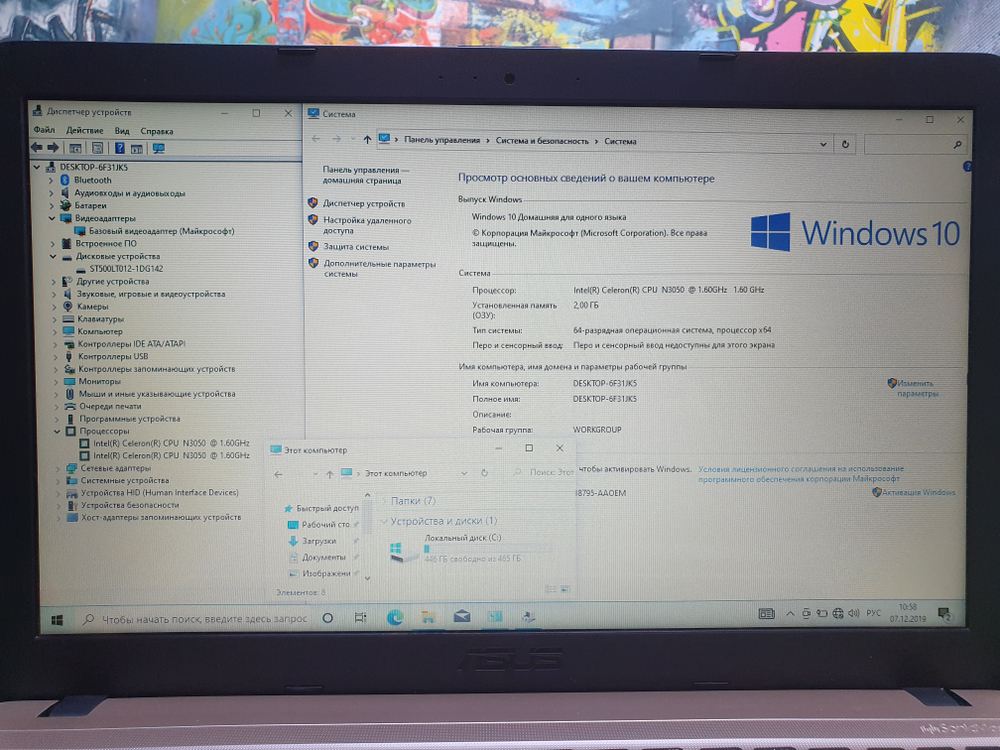Click Изменить параметры link
This screenshot has width=1000, height=750.
point(916,388)
